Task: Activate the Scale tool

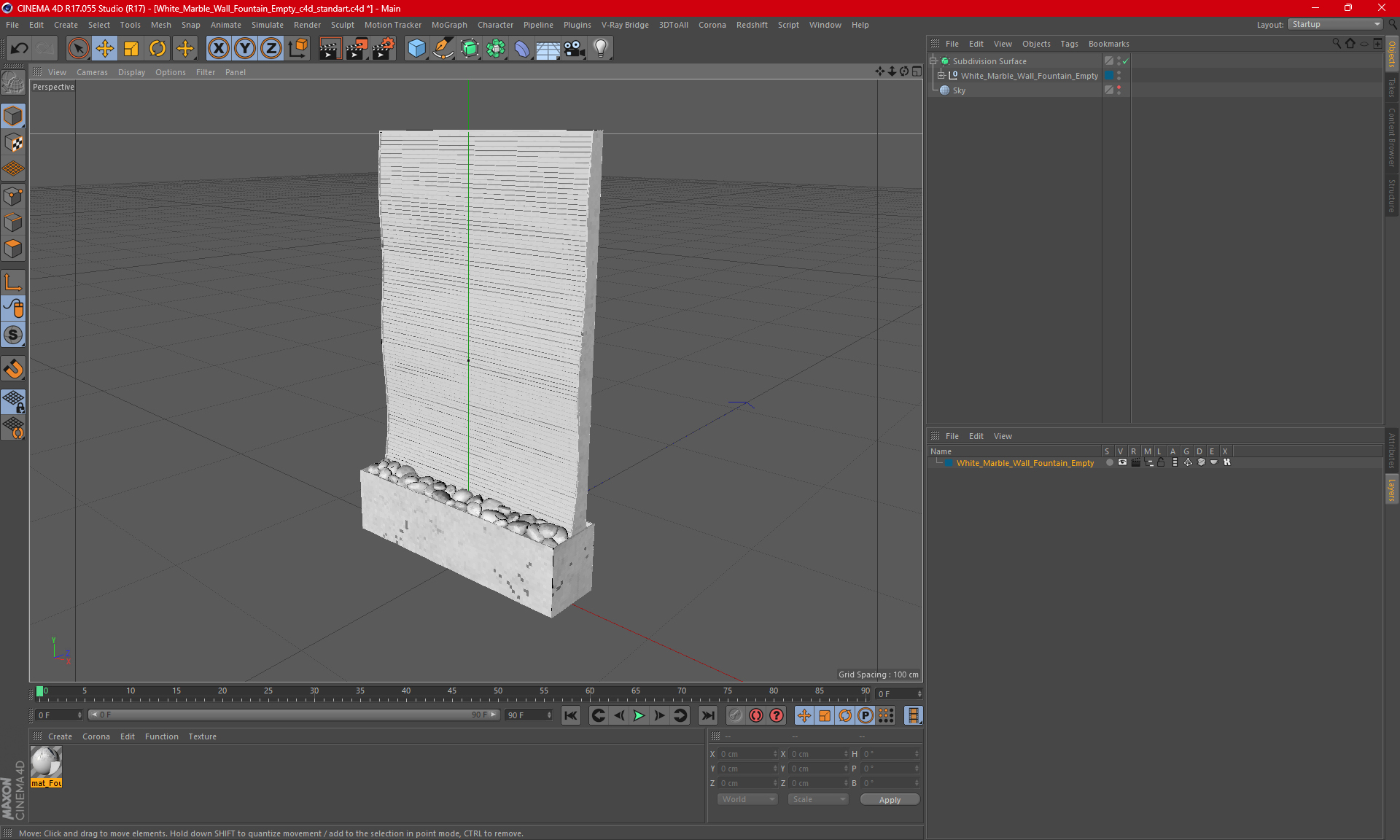Action: pyautogui.click(x=131, y=49)
